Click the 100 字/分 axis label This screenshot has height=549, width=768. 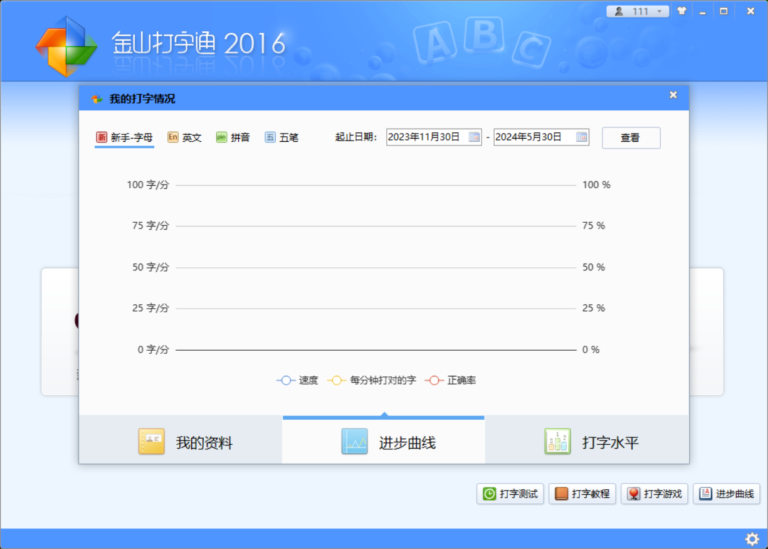point(148,185)
